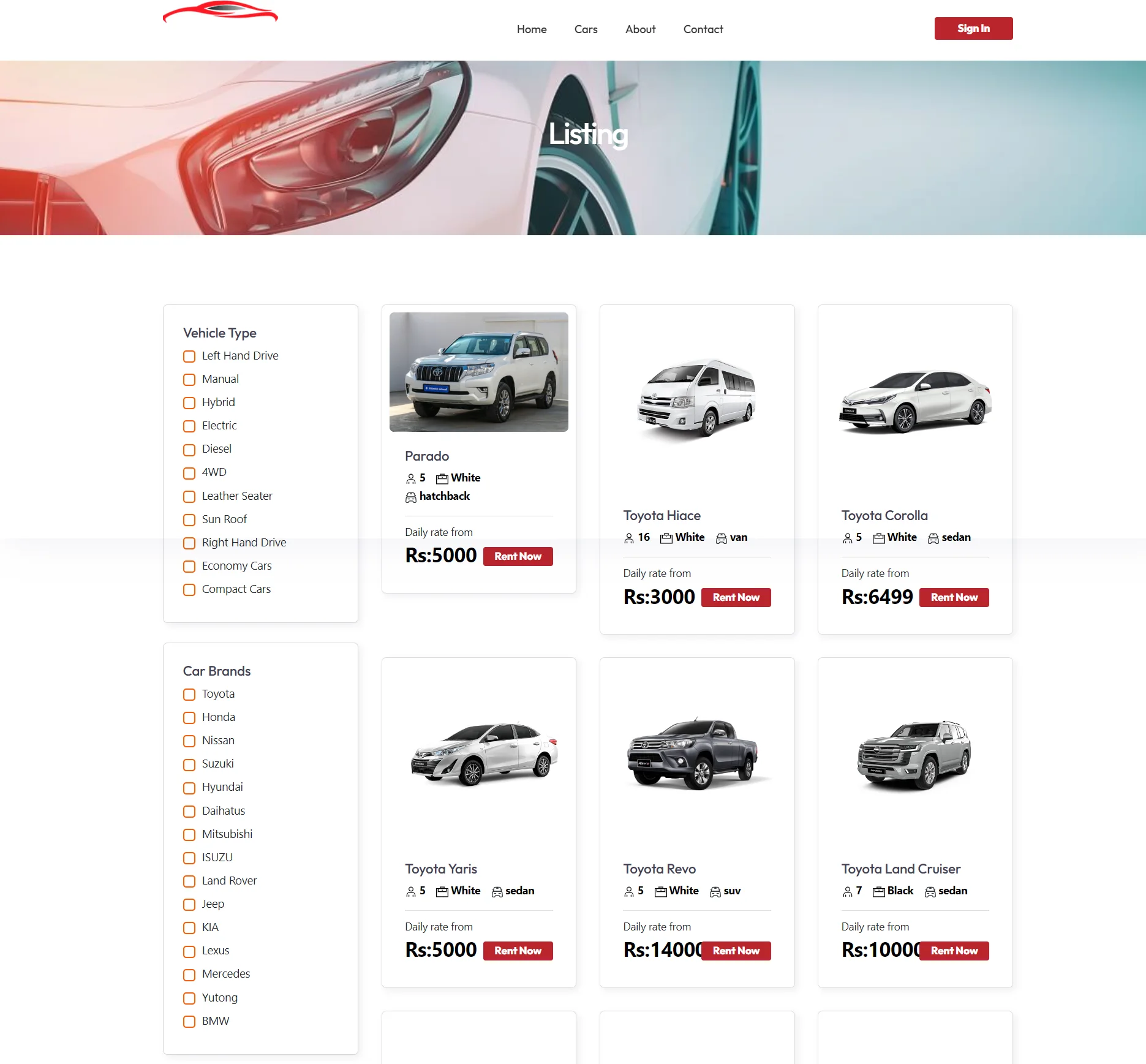Tick the Mercedes brand checkbox
The width and height of the screenshot is (1146, 1064).
[189, 975]
